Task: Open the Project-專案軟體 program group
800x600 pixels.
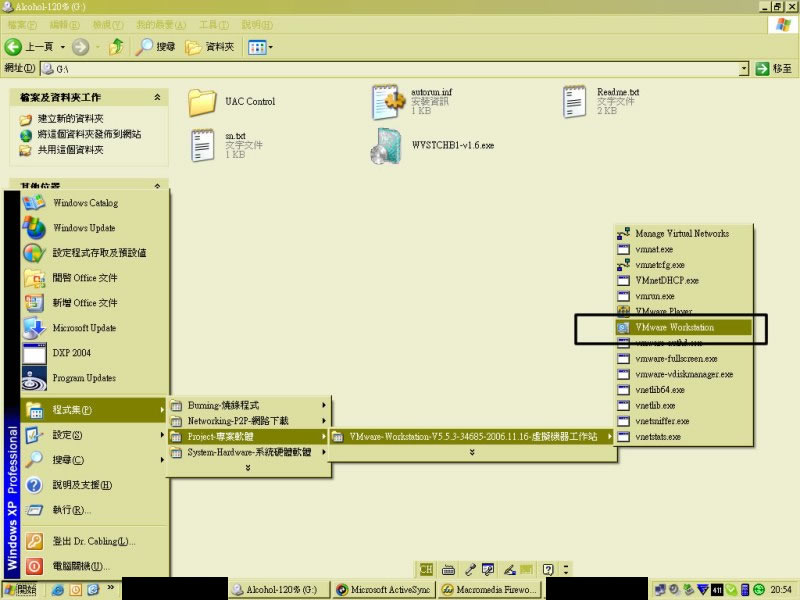Action: click(249, 437)
